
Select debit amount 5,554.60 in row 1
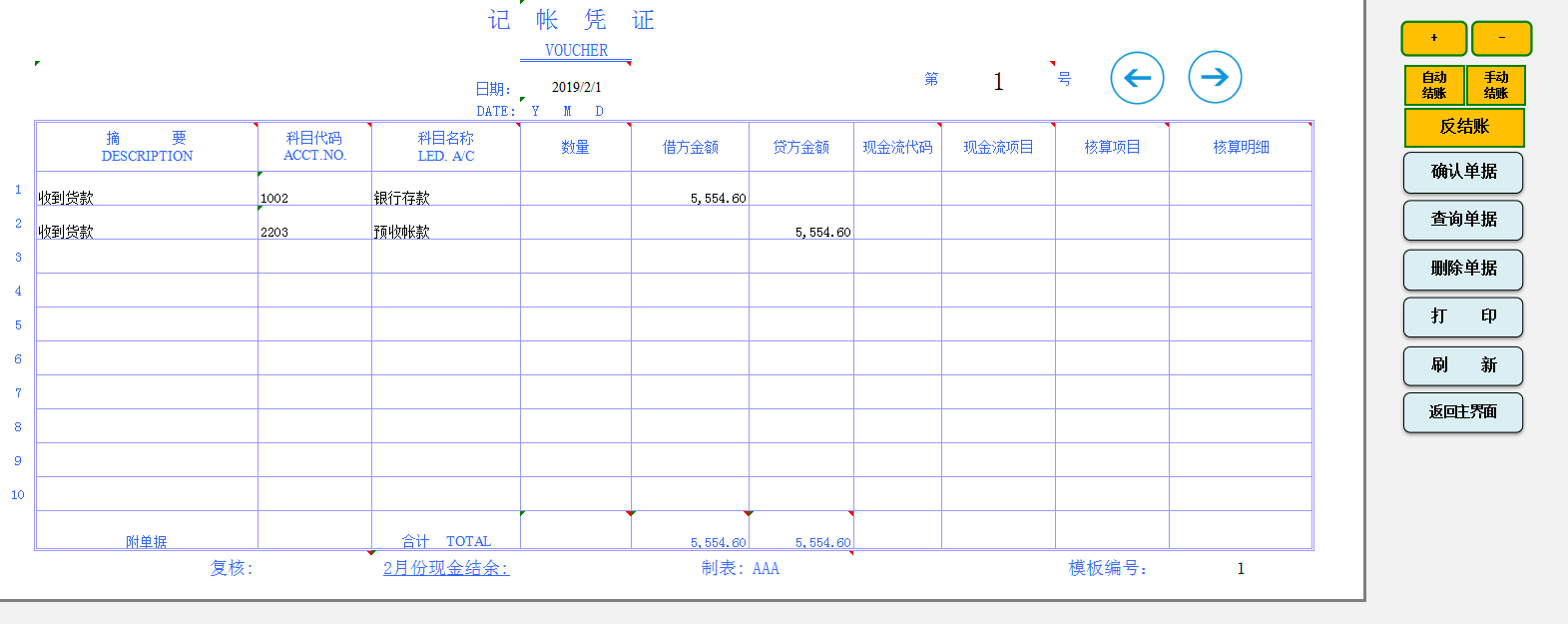point(690,189)
